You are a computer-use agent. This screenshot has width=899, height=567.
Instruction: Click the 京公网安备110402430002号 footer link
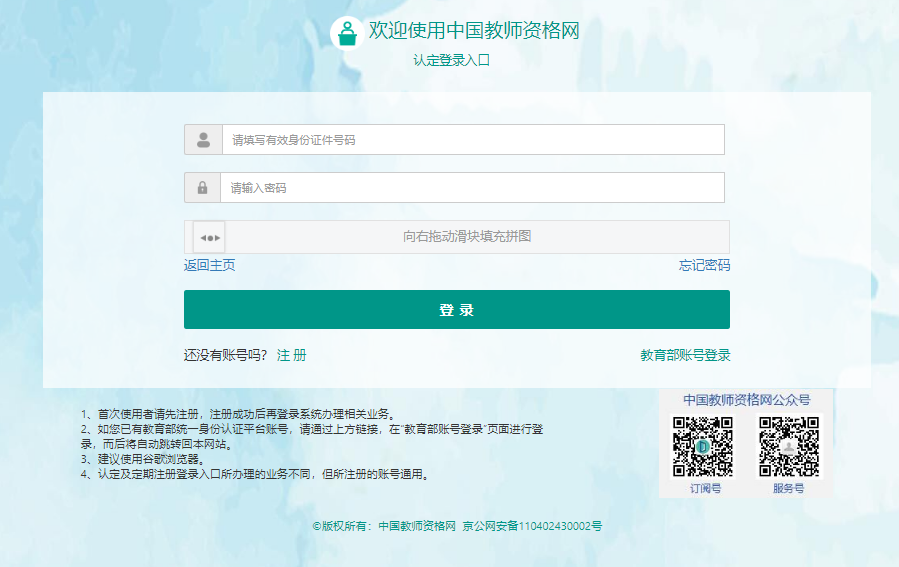(532, 526)
